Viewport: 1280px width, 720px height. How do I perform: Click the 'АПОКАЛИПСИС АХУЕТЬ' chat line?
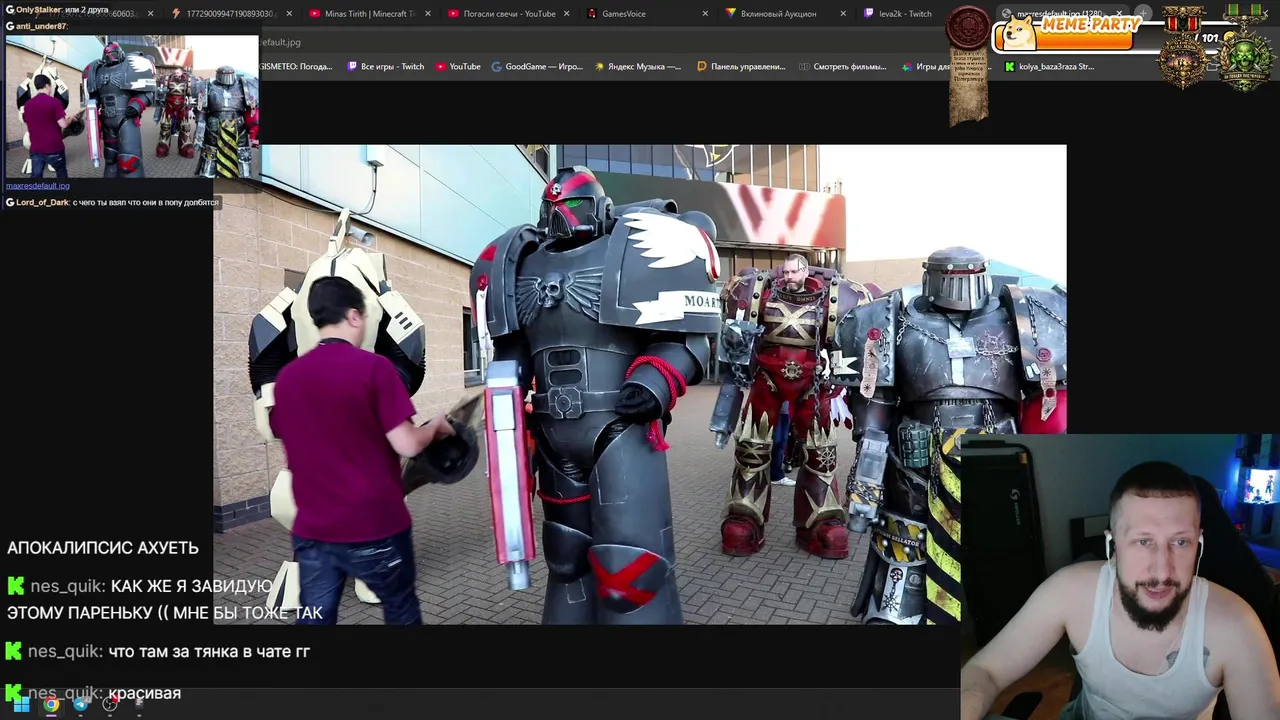click(103, 548)
